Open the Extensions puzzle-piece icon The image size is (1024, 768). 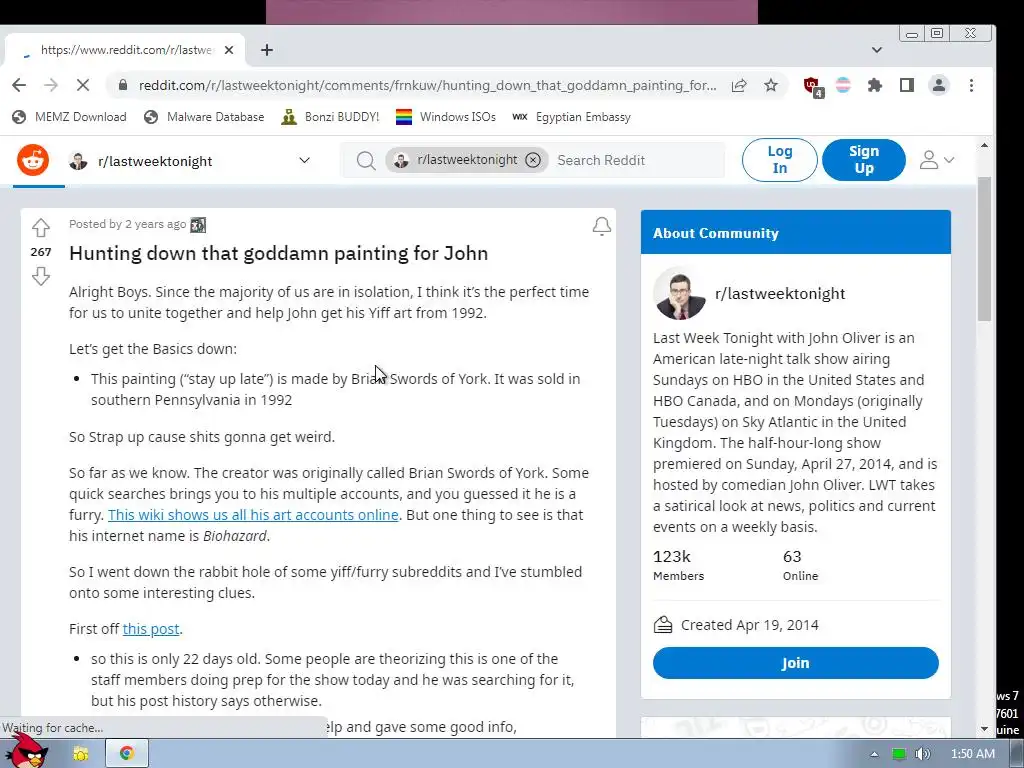coord(874,85)
